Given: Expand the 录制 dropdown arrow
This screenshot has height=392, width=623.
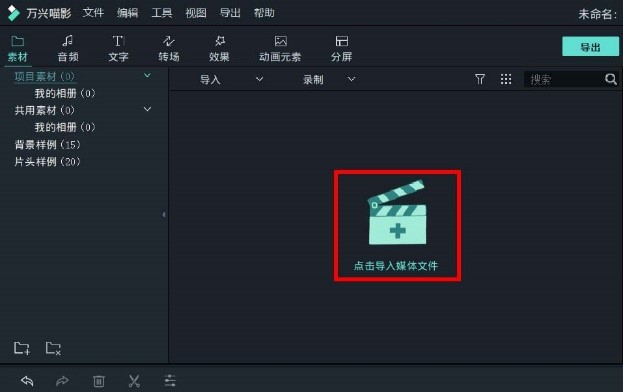Looking at the screenshot, I should tap(351, 79).
